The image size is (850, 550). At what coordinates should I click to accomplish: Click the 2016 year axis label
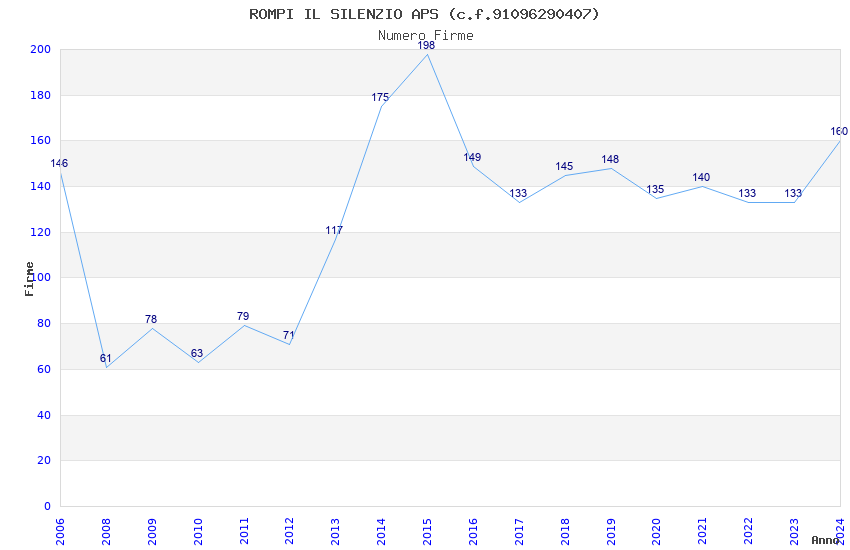click(x=473, y=531)
